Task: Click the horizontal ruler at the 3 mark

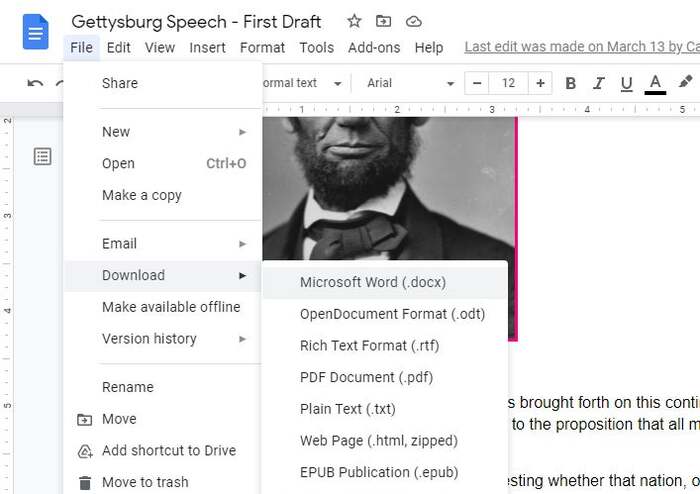Action: click(x=492, y=109)
